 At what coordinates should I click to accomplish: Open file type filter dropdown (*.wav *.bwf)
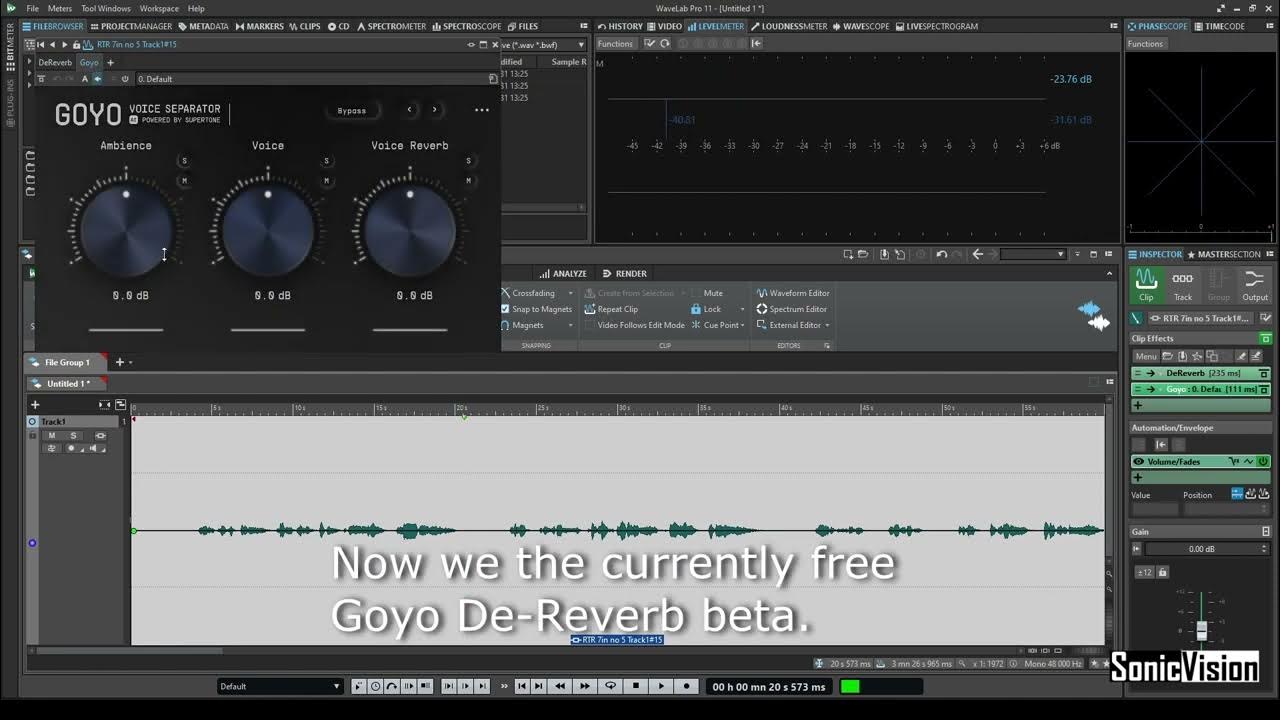point(544,44)
